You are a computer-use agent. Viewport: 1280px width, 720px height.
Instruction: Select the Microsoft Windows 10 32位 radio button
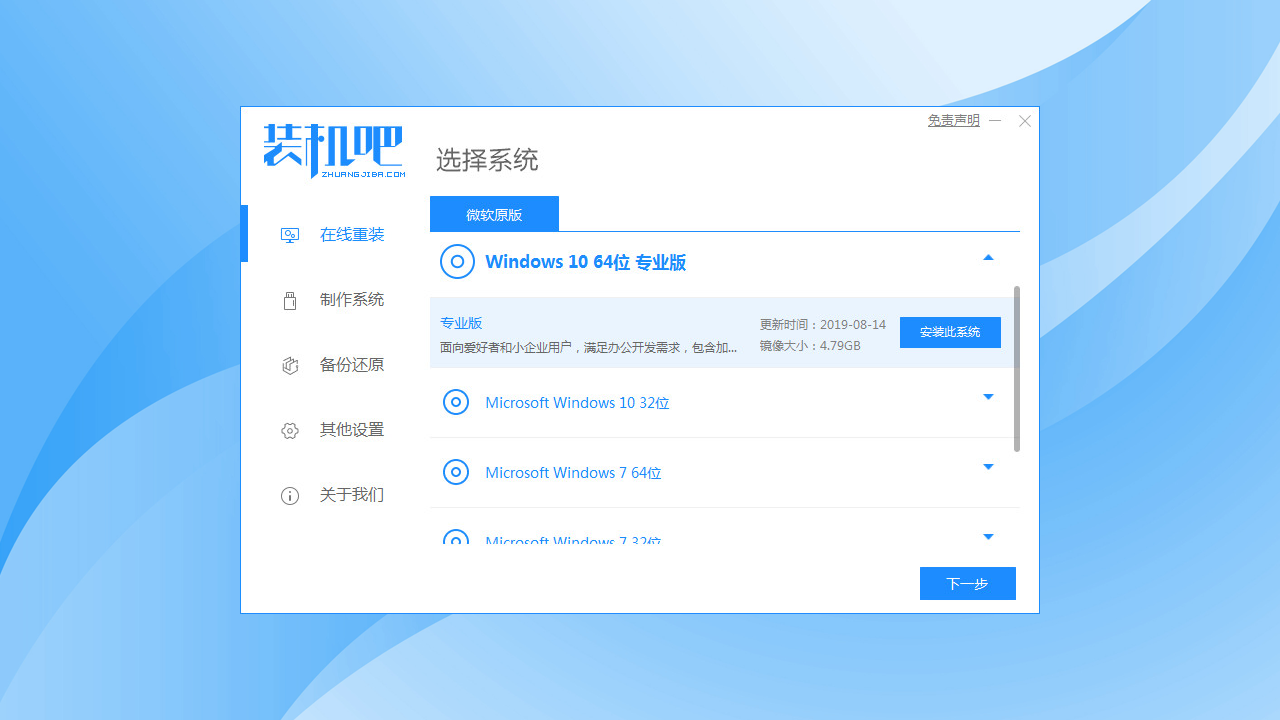click(x=456, y=402)
